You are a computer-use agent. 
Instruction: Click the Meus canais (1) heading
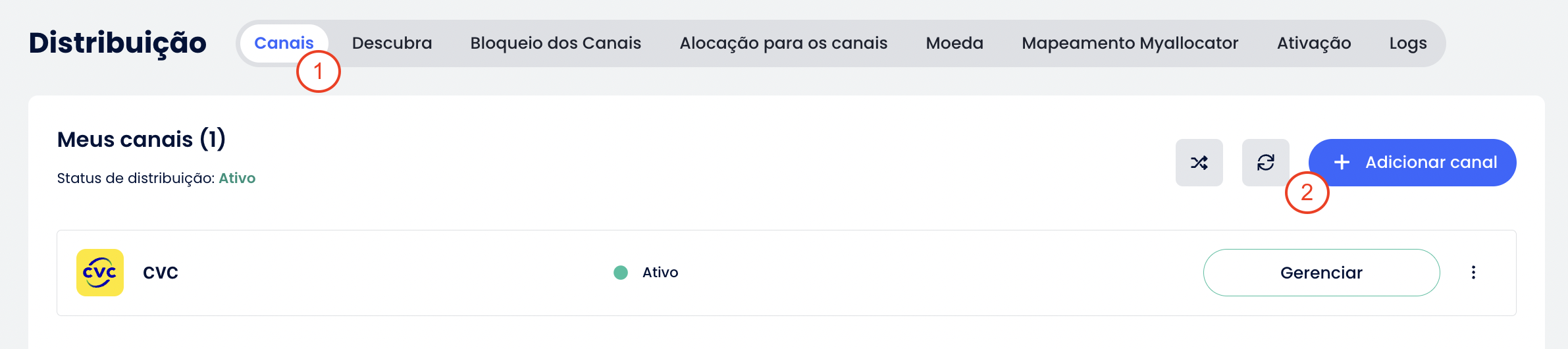click(x=142, y=140)
